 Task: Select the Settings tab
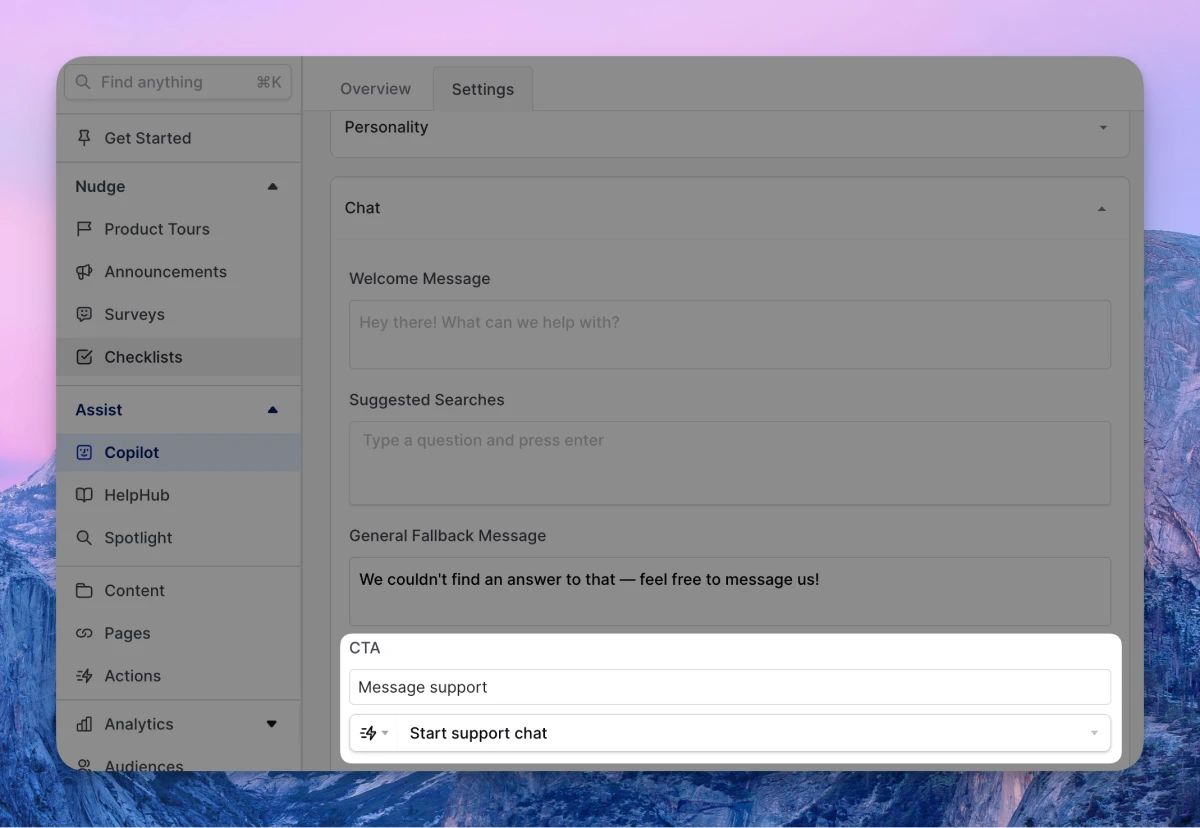pos(482,89)
